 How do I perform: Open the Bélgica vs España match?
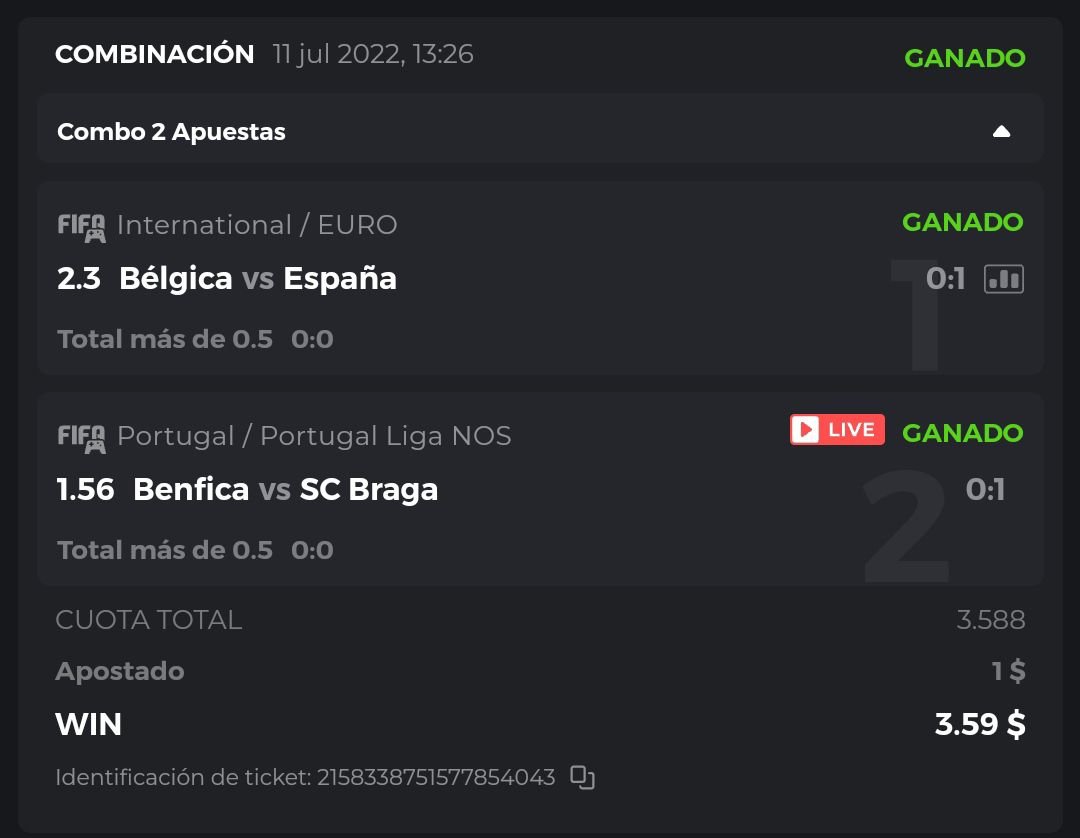[257, 278]
